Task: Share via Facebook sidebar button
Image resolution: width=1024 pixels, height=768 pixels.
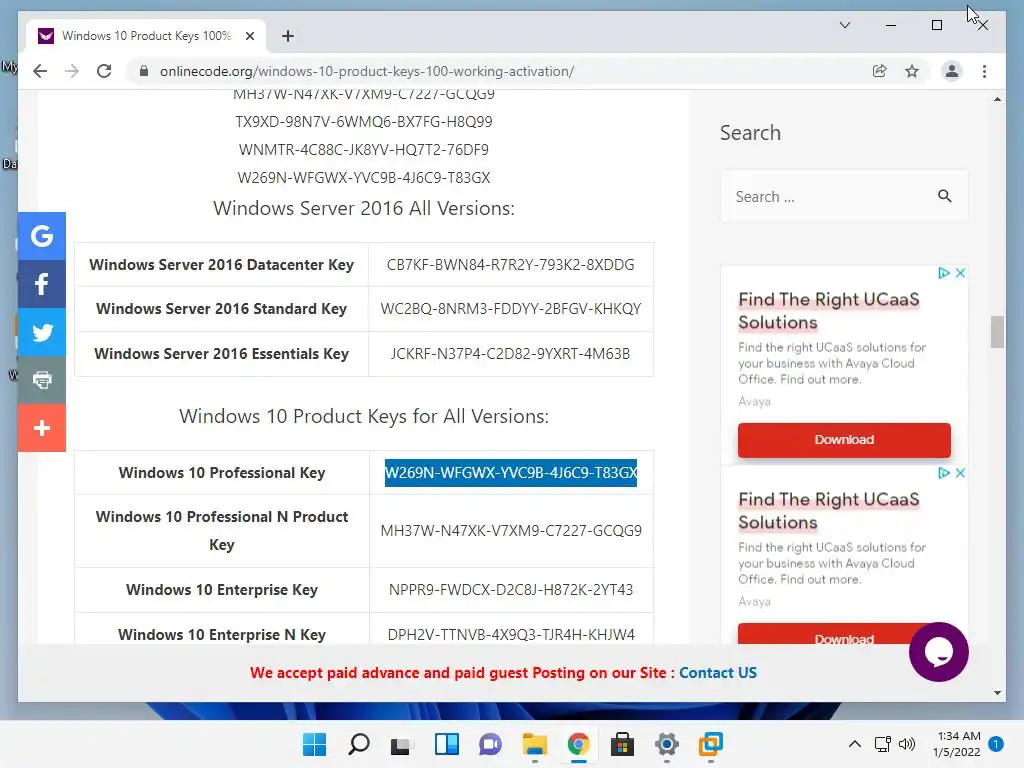Action: coord(42,284)
